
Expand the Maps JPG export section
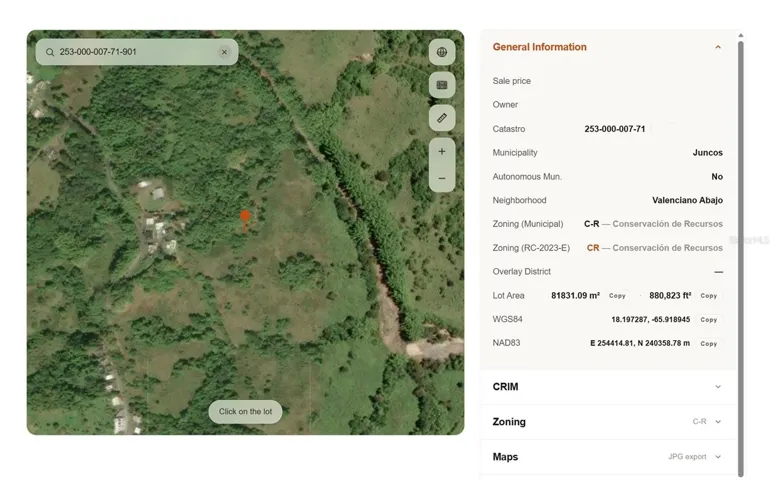point(608,456)
